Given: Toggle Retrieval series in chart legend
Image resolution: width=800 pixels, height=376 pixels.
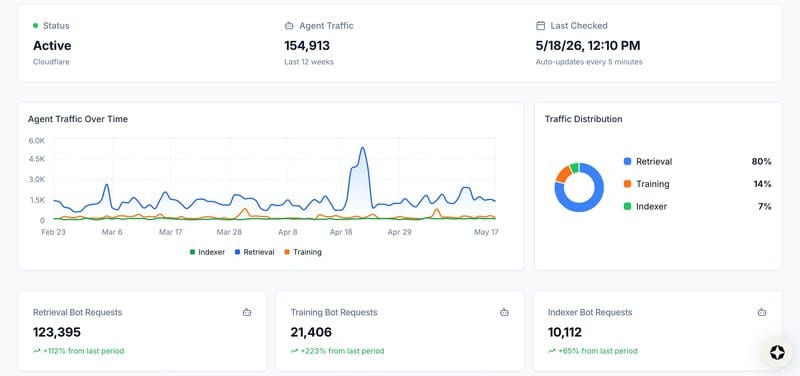Looking at the screenshot, I should [x=254, y=252].
